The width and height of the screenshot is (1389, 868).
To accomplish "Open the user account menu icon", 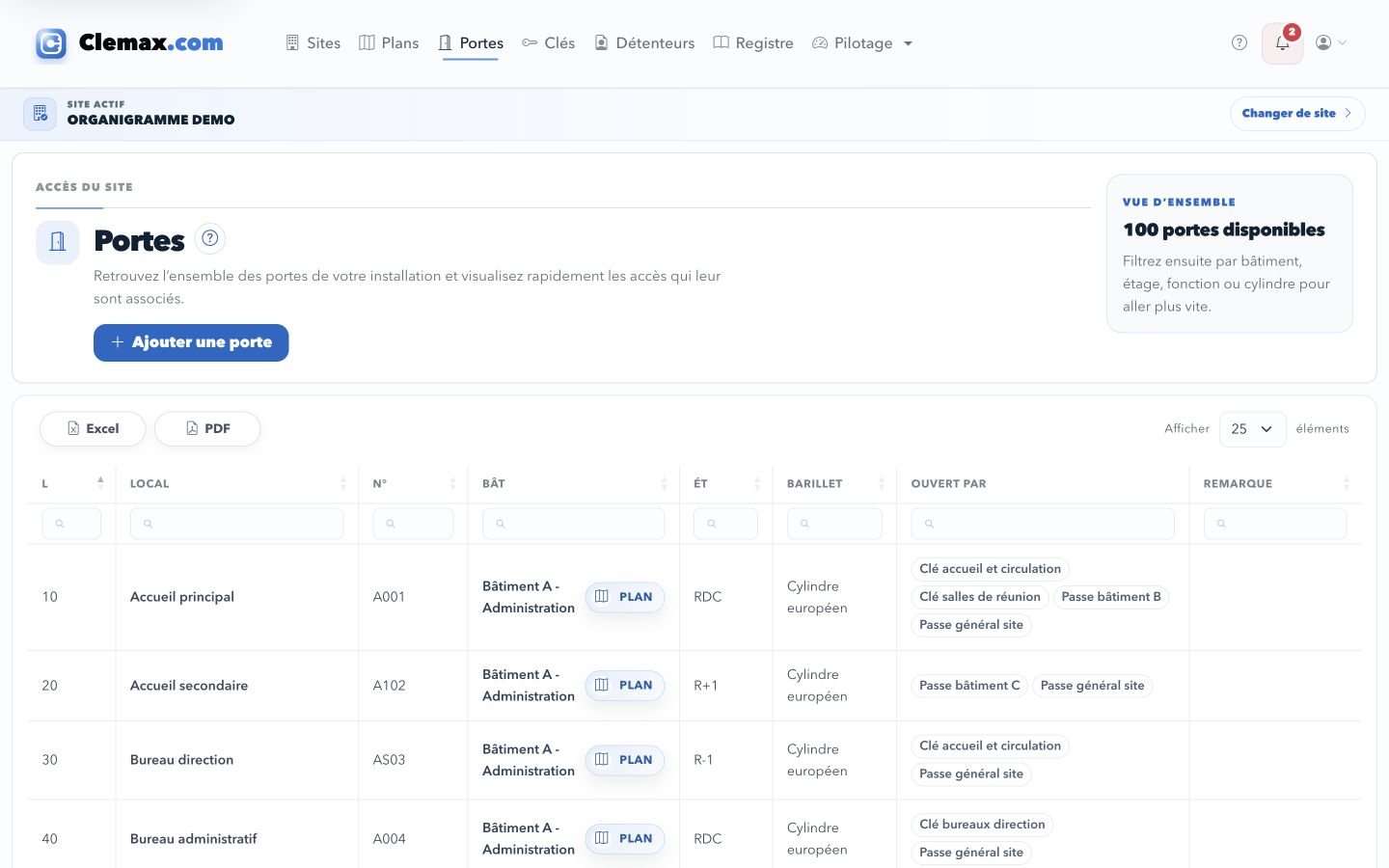I will (1330, 42).
